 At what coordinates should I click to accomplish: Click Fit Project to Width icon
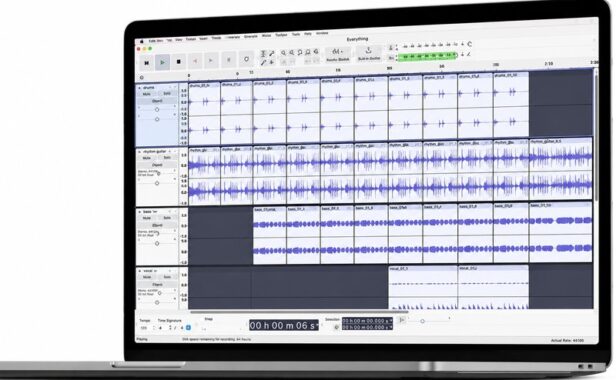(x=308, y=52)
